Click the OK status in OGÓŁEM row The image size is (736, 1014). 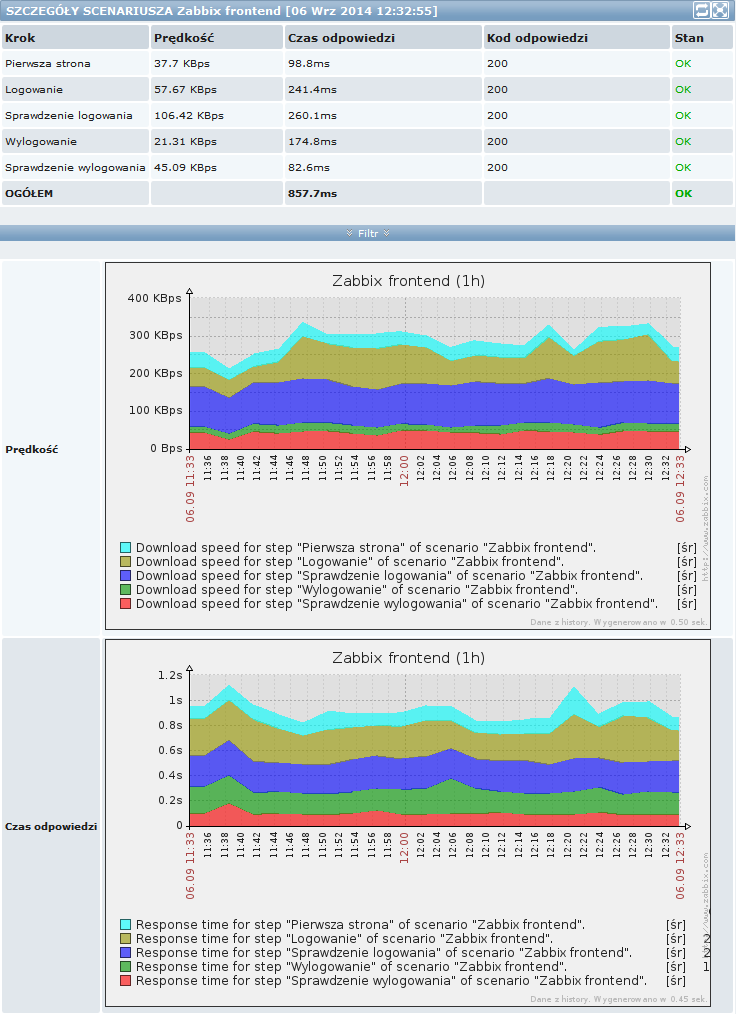tap(683, 193)
